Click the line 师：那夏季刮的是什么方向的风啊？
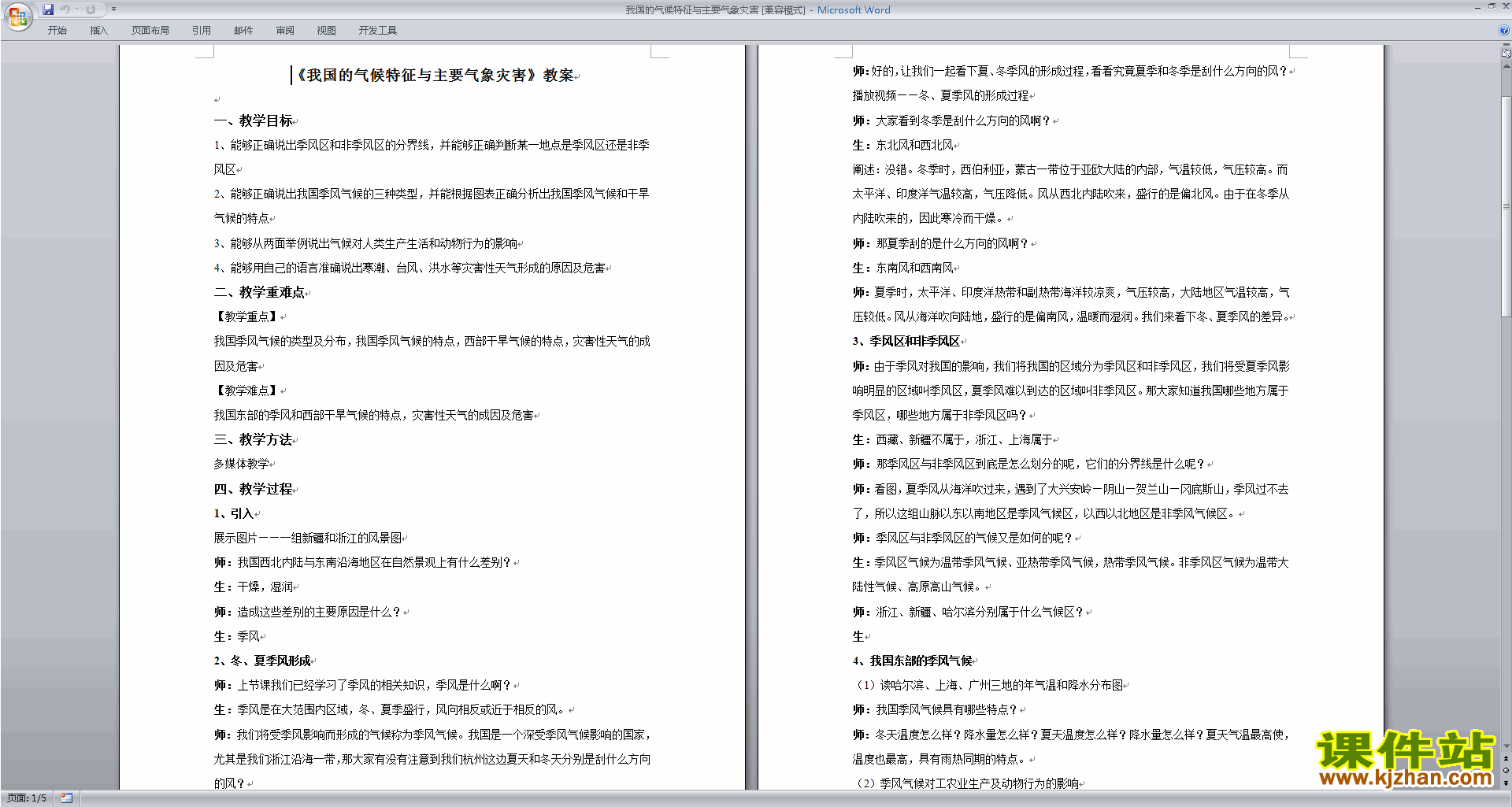This screenshot has width=1512, height=807. click(940, 243)
